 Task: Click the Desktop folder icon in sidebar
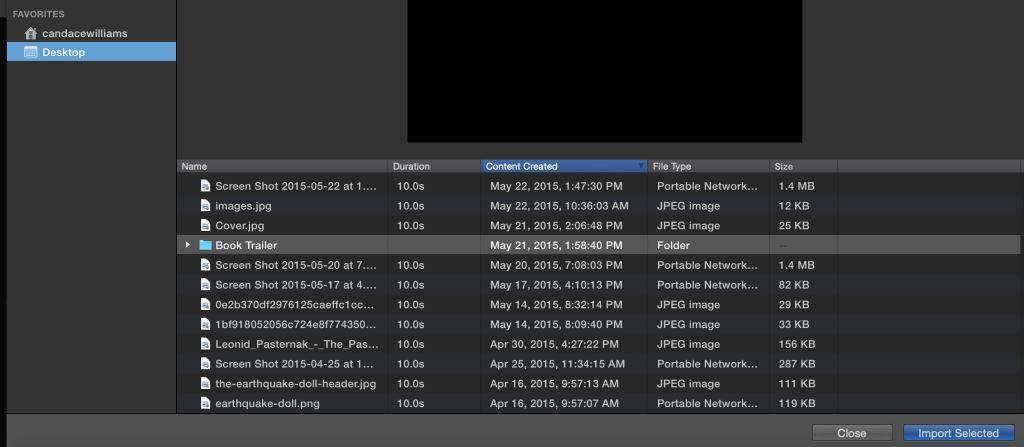pyautogui.click(x=31, y=52)
